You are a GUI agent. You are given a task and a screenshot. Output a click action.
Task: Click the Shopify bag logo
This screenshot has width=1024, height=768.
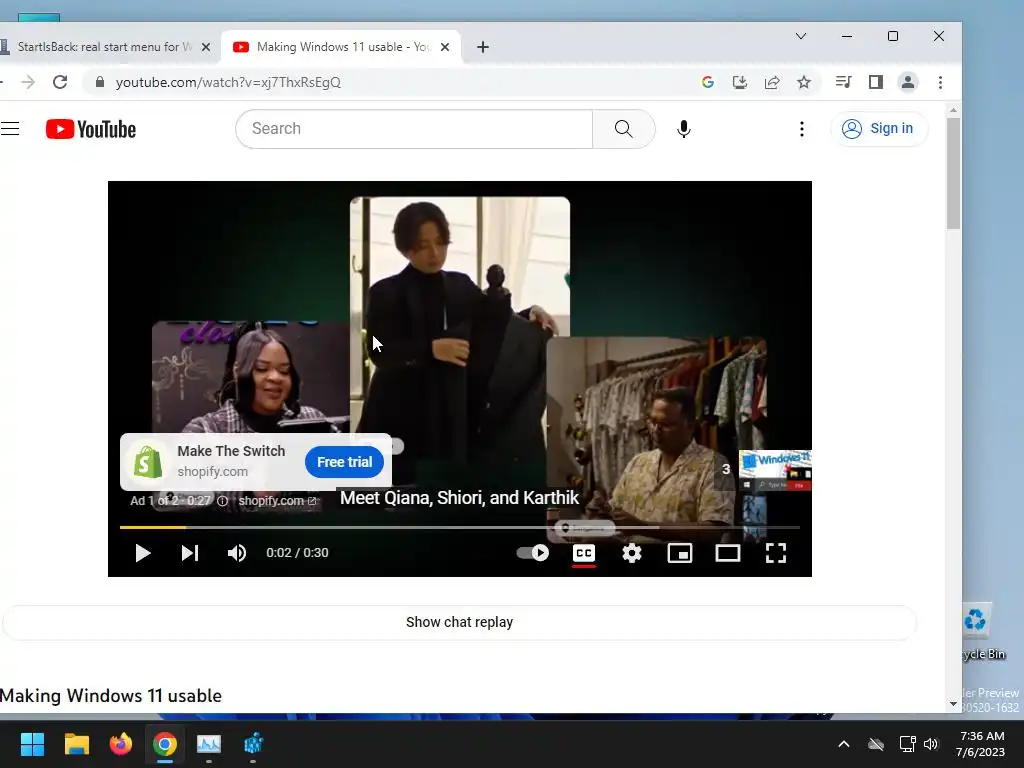148,462
